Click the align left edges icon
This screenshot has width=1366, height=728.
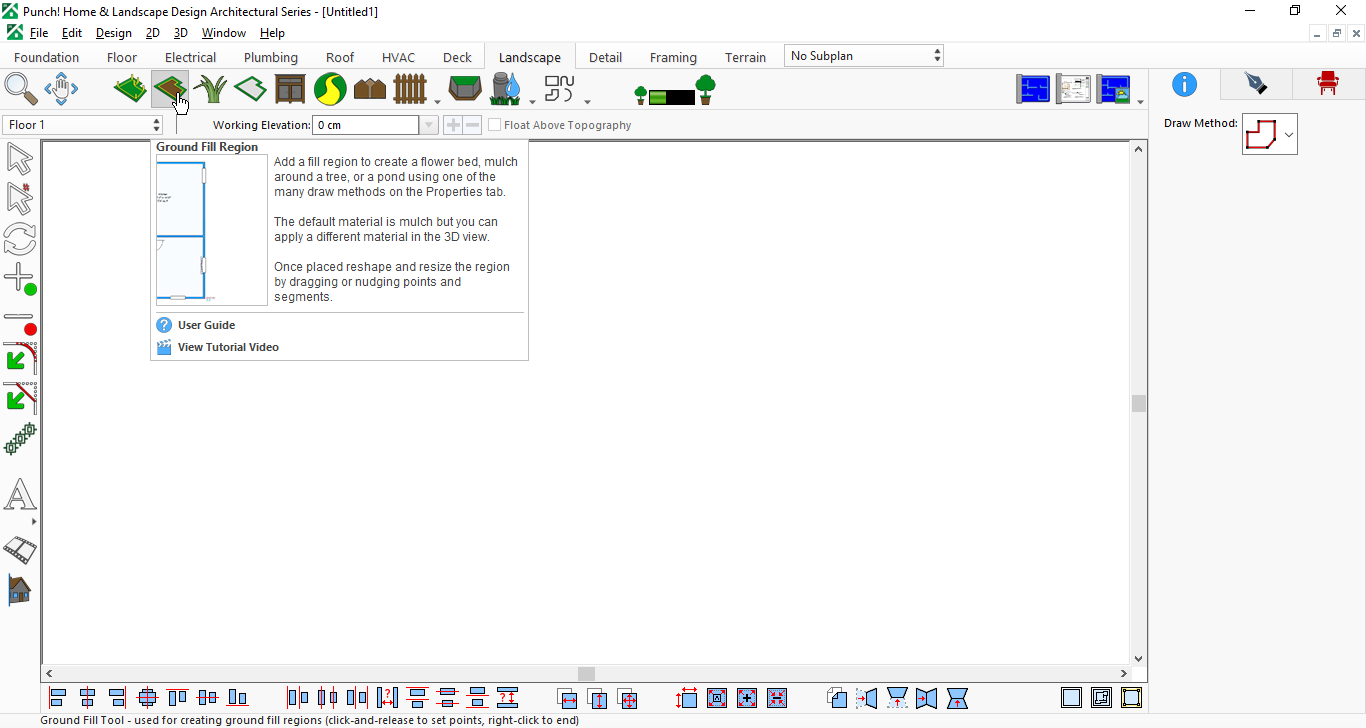pyautogui.click(x=58, y=697)
